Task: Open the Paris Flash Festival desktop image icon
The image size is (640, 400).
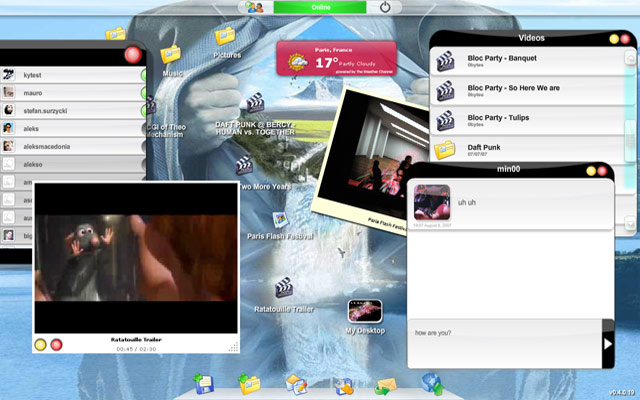Action: point(280,220)
